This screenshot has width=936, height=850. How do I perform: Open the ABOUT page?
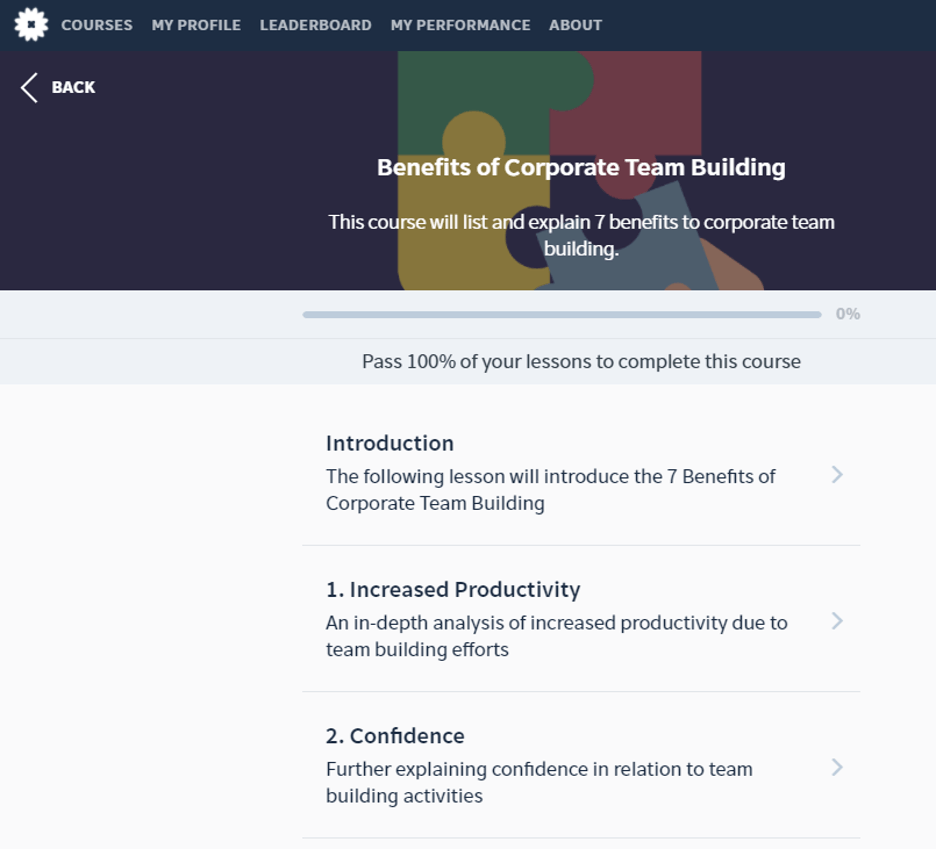[575, 25]
